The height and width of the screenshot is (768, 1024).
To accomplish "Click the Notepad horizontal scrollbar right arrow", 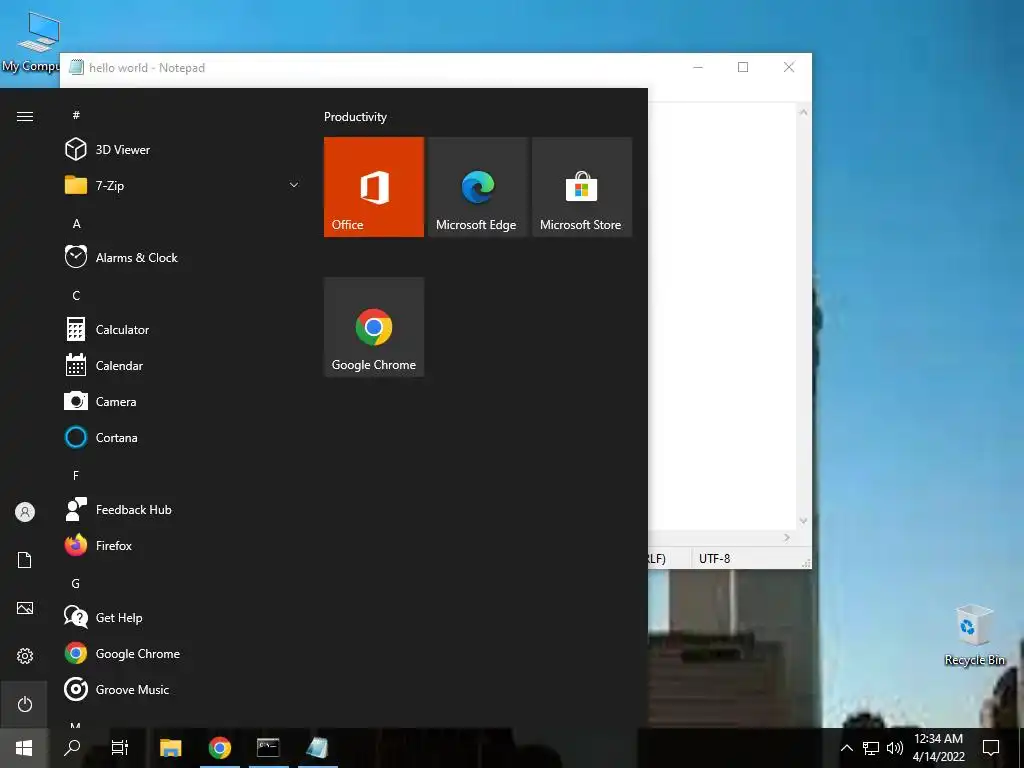I will pos(787,537).
